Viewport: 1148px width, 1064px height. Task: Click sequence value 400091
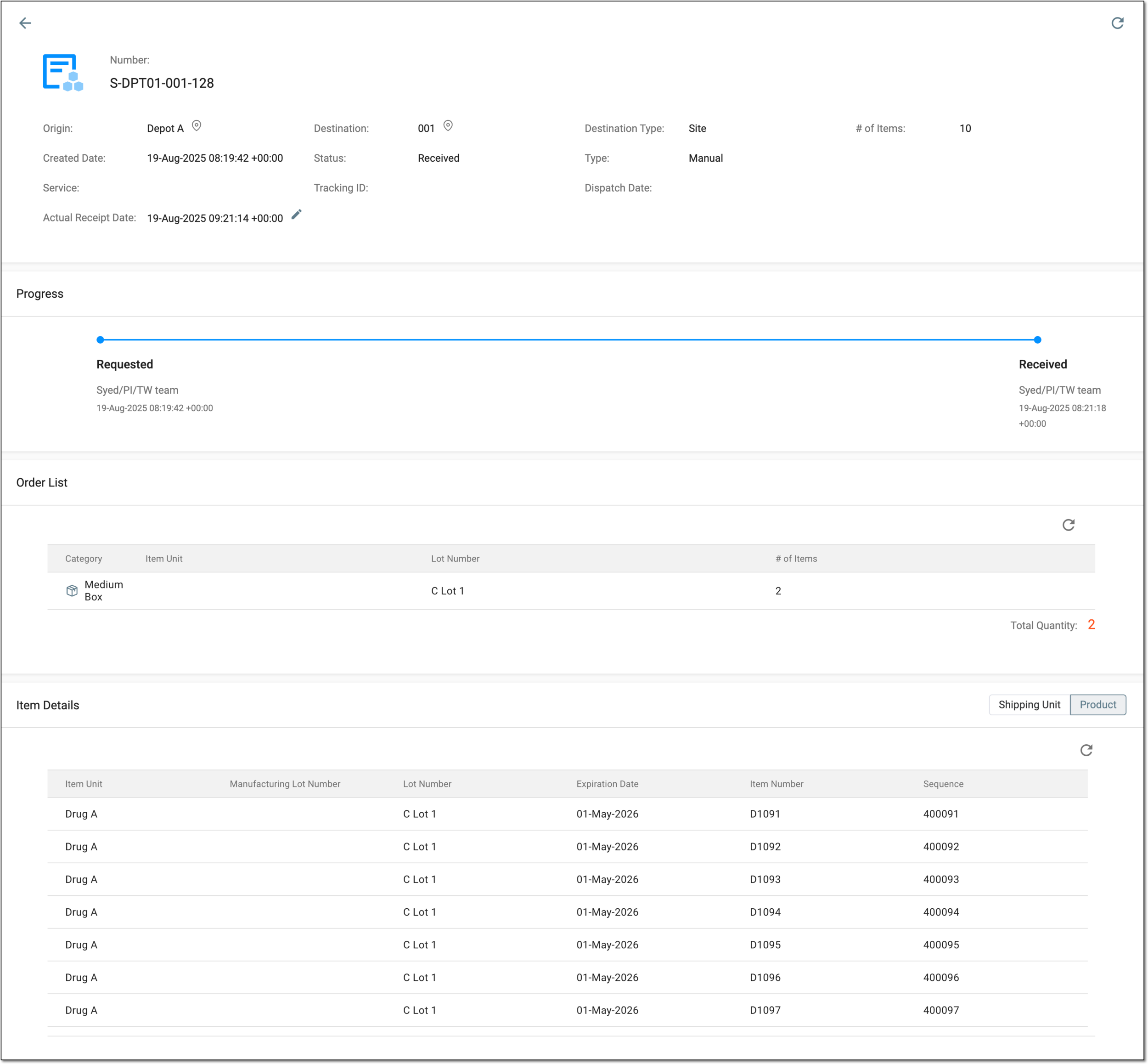(x=941, y=814)
